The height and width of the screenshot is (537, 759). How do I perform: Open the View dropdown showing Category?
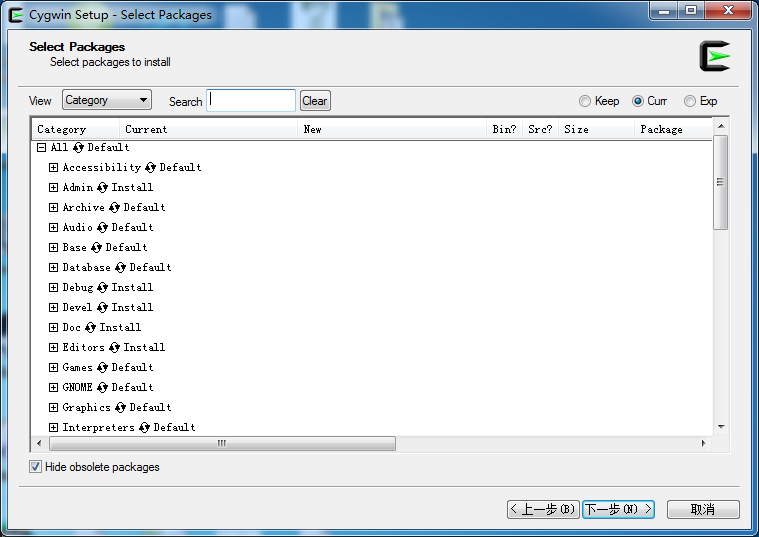[107, 100]
